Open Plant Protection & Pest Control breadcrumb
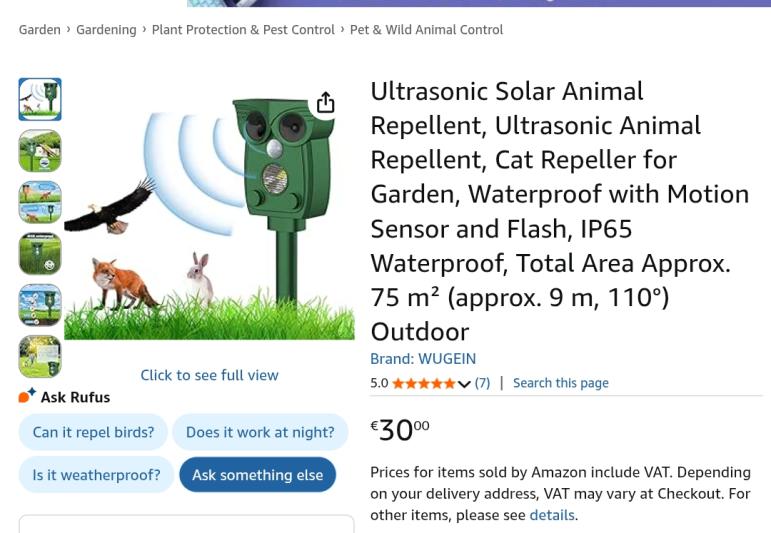This screenshot has height=533, width=771. pyautogui.click(x=243, y=30)
